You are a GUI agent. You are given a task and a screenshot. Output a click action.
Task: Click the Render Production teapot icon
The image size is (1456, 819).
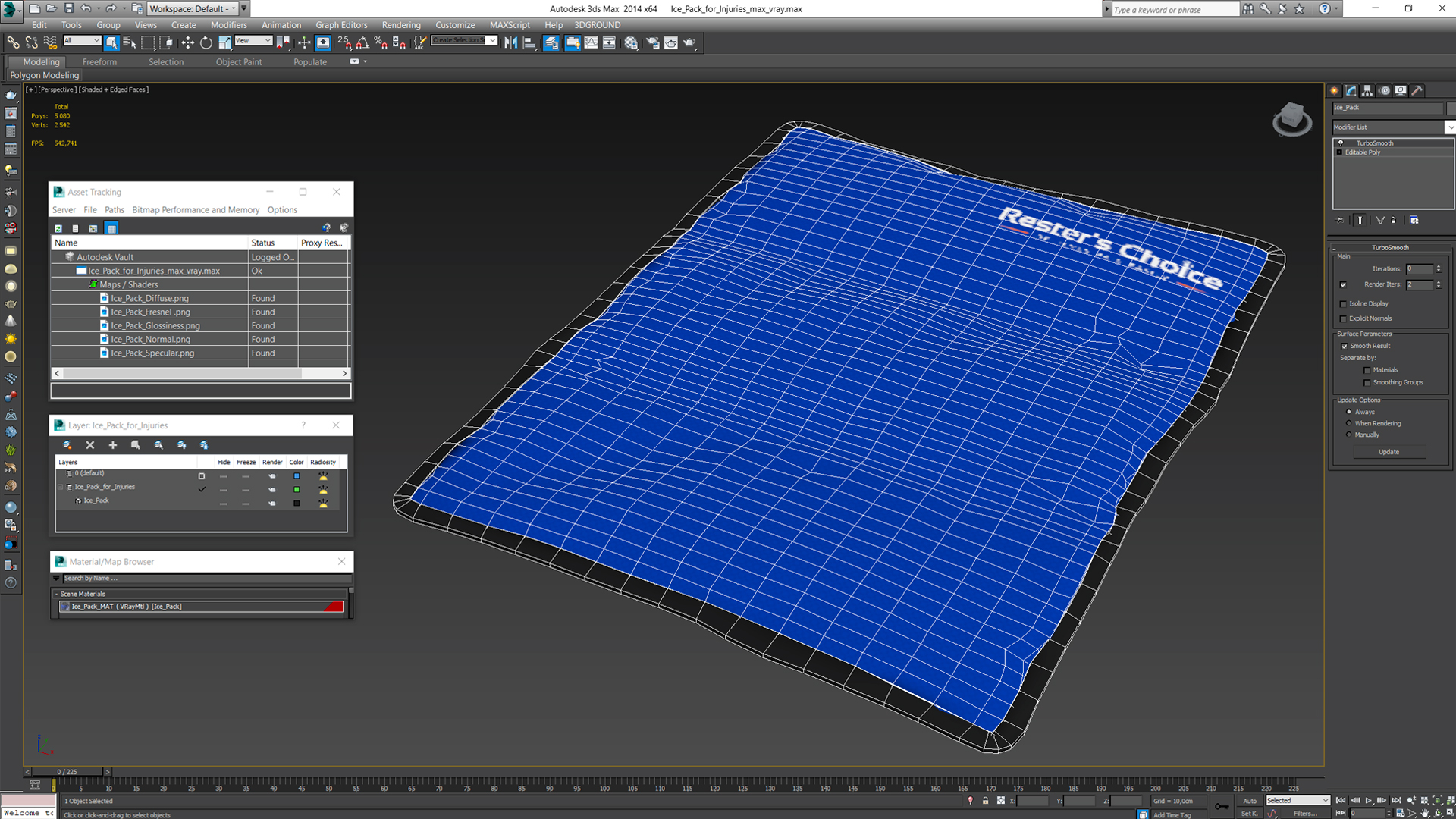point(689,42)
